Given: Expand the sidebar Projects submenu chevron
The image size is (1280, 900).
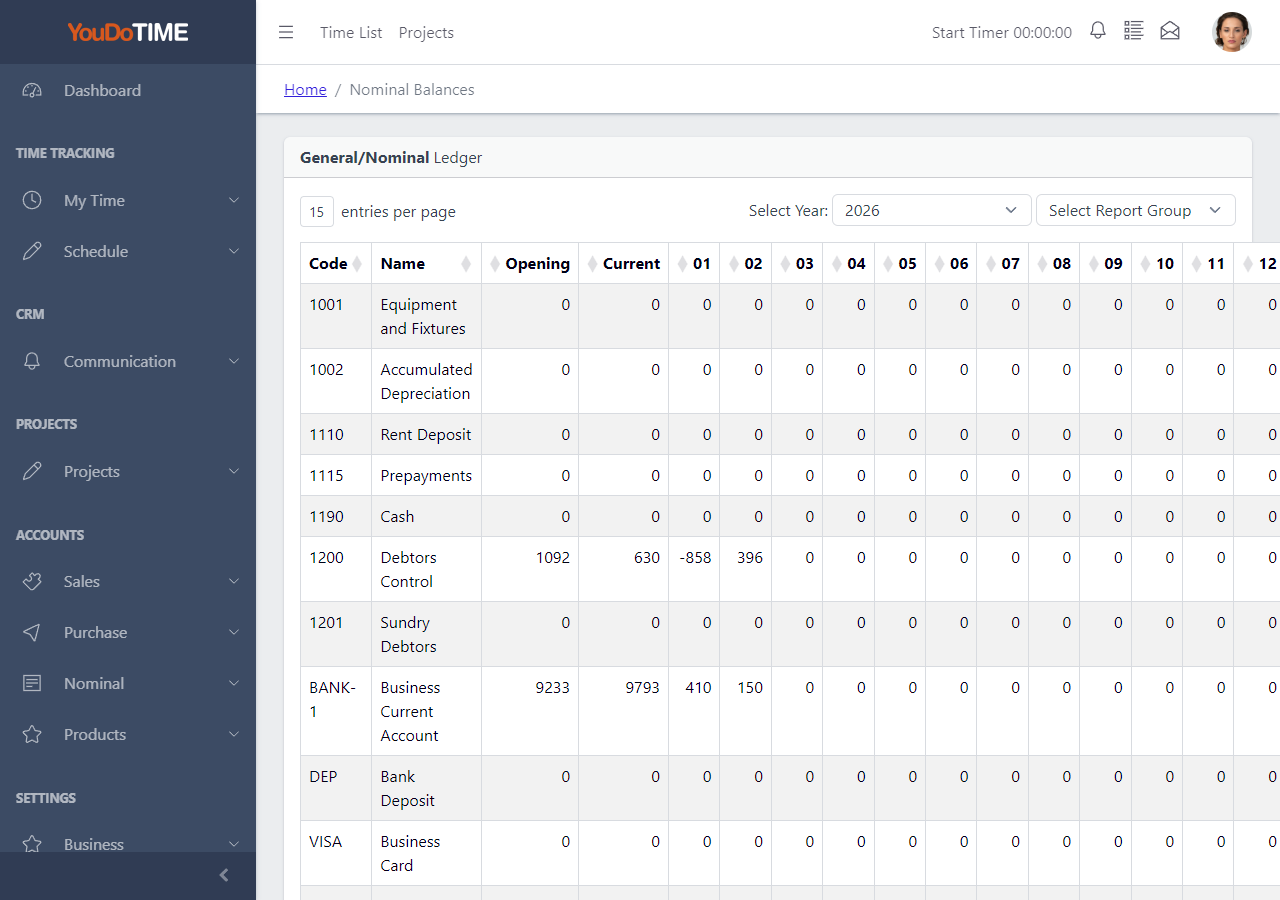Looking at the screenshot, I should coord(234,471).
